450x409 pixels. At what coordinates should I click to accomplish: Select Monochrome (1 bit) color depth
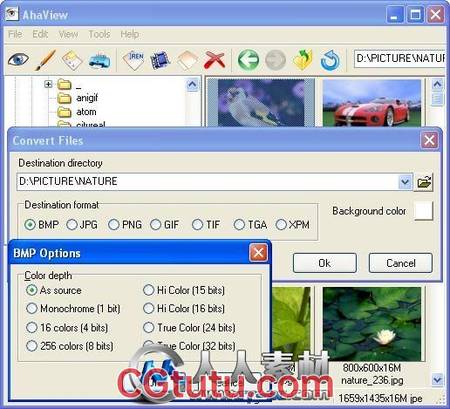[x=73, y=309]
